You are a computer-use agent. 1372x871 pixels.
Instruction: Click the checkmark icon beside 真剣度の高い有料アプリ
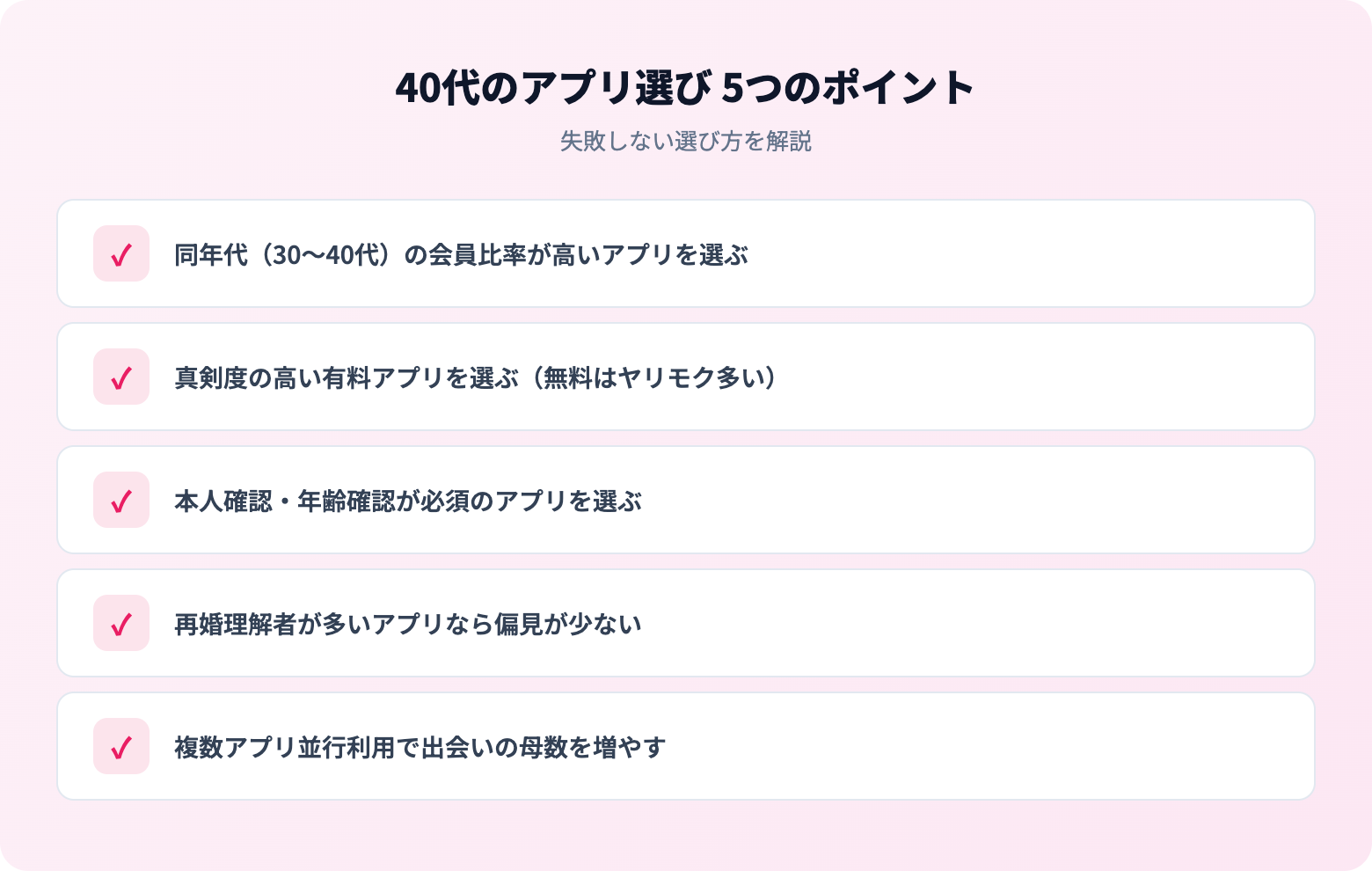(x=121, y=377)
